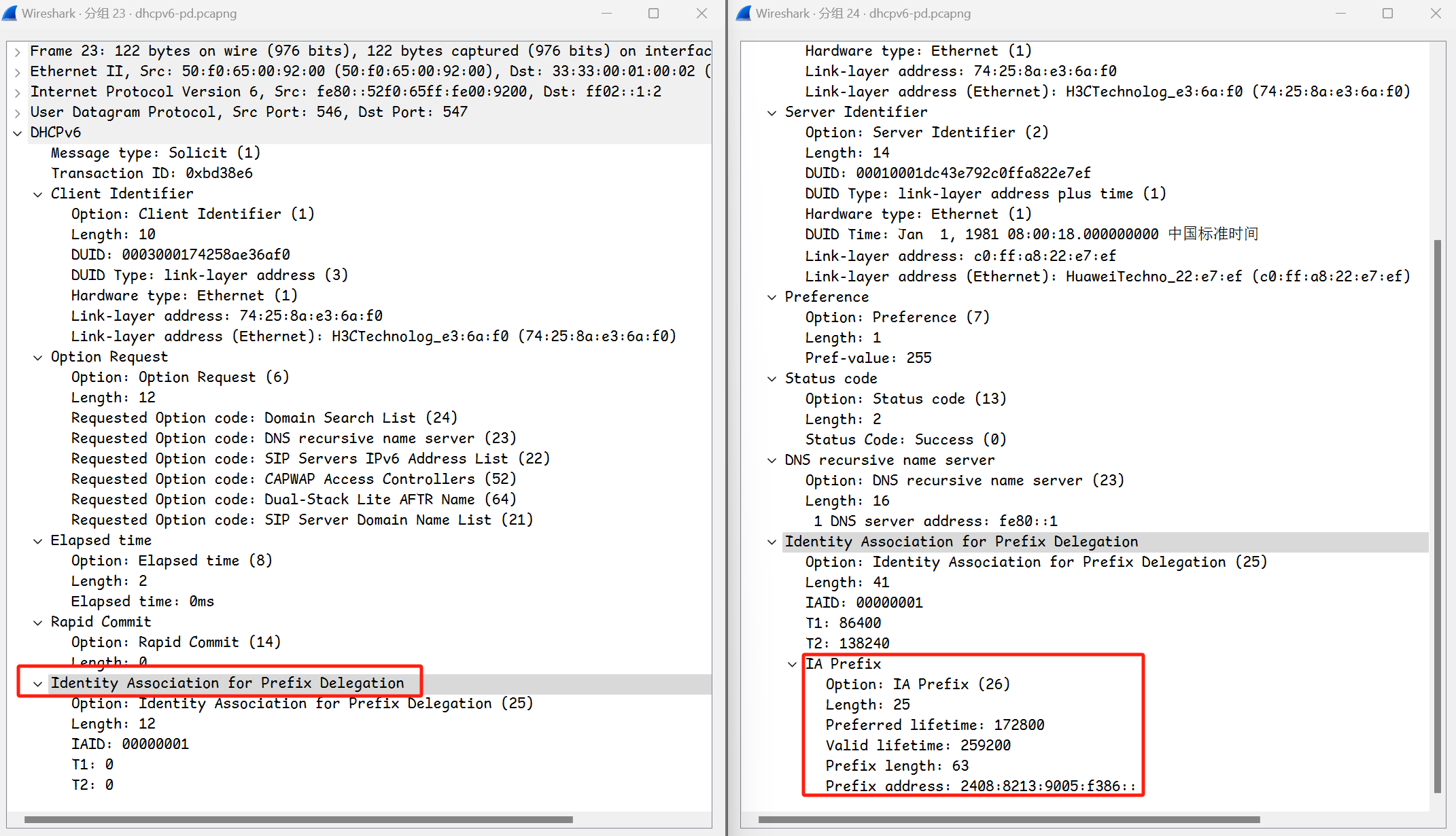Select 'Link-layer address: c0:ff:a8:22:e7:ef' row

tap(960, 256)
